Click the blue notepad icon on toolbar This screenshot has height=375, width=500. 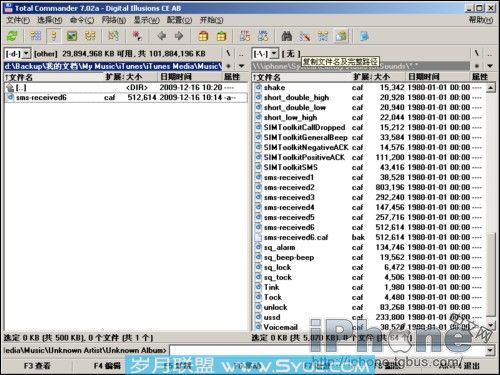pyautogui.click(x=364, y=36)
